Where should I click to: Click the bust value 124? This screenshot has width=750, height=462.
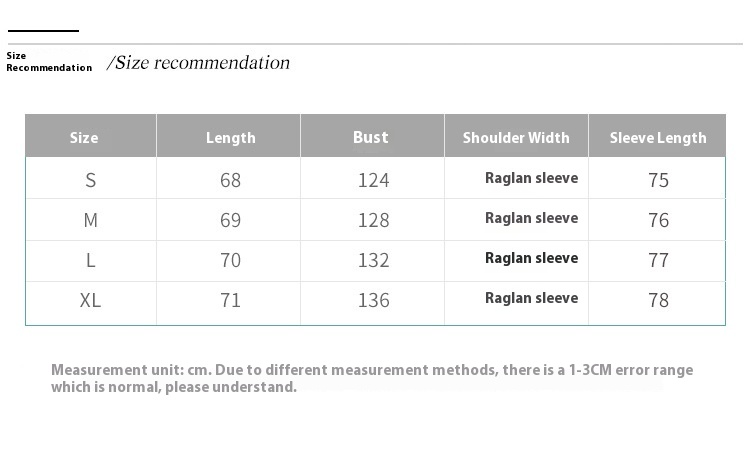[x=373, y=180]
